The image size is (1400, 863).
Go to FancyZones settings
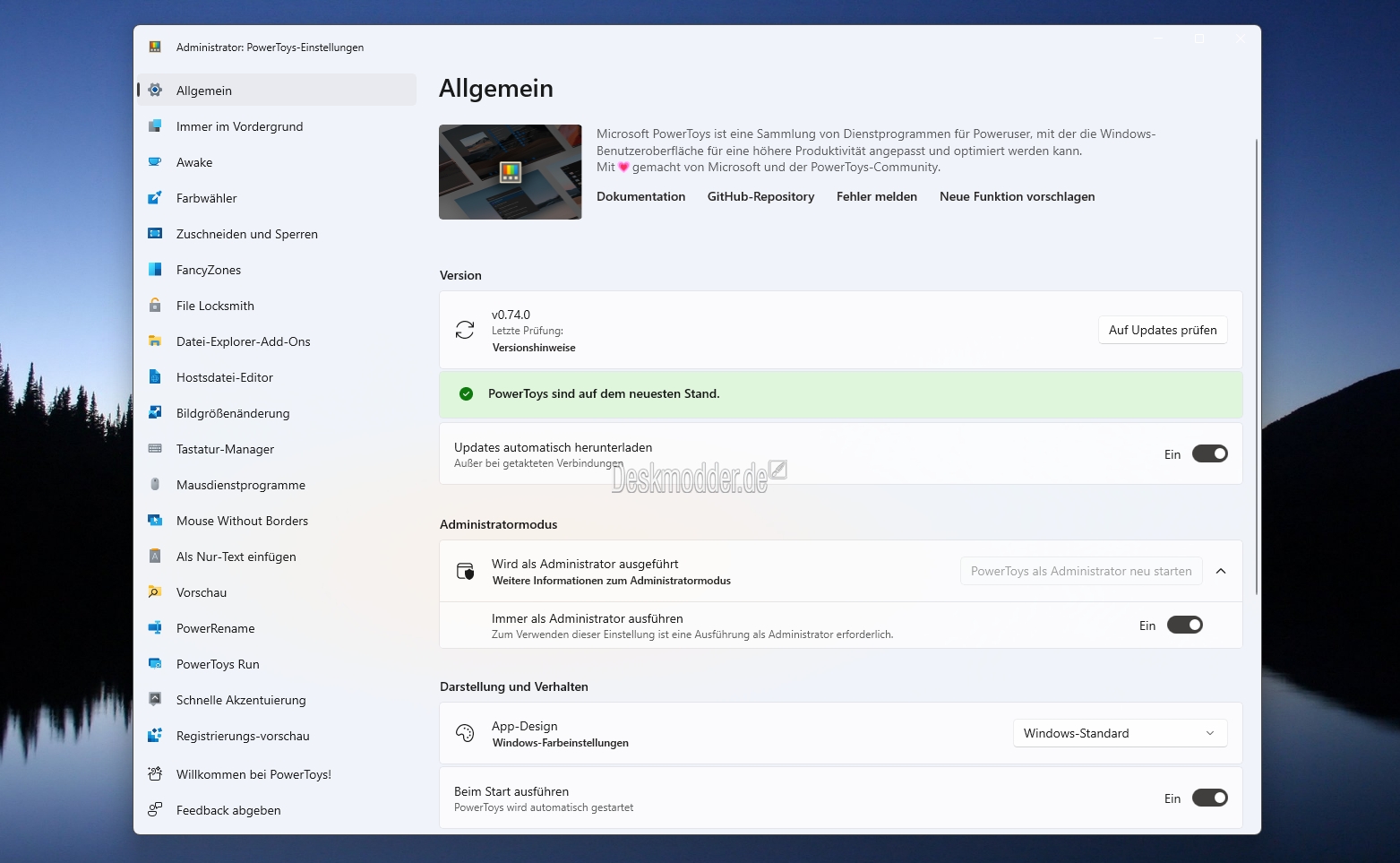(277, 270)
